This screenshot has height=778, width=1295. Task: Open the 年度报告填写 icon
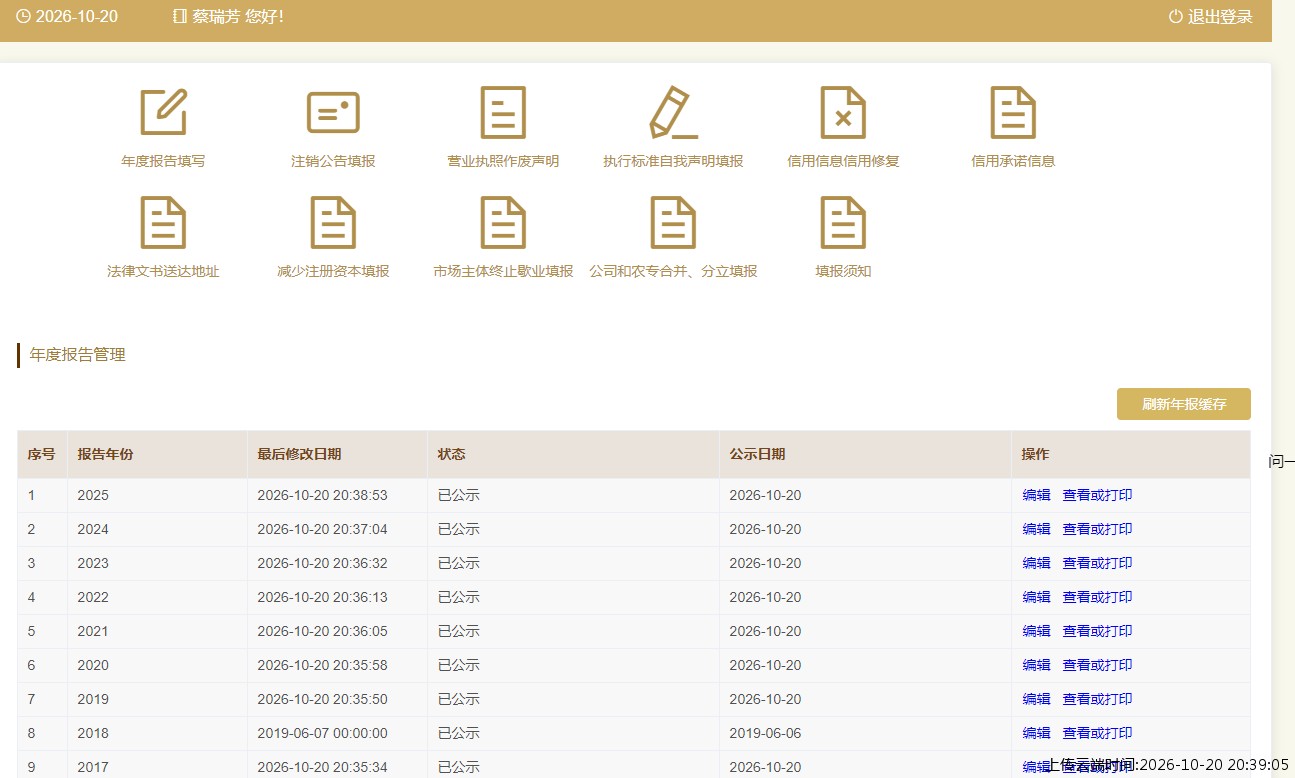click(163, 112)
